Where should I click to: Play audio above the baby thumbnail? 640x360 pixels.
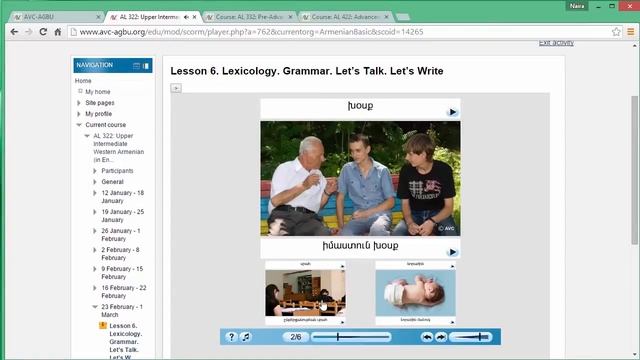click(452, 266)
